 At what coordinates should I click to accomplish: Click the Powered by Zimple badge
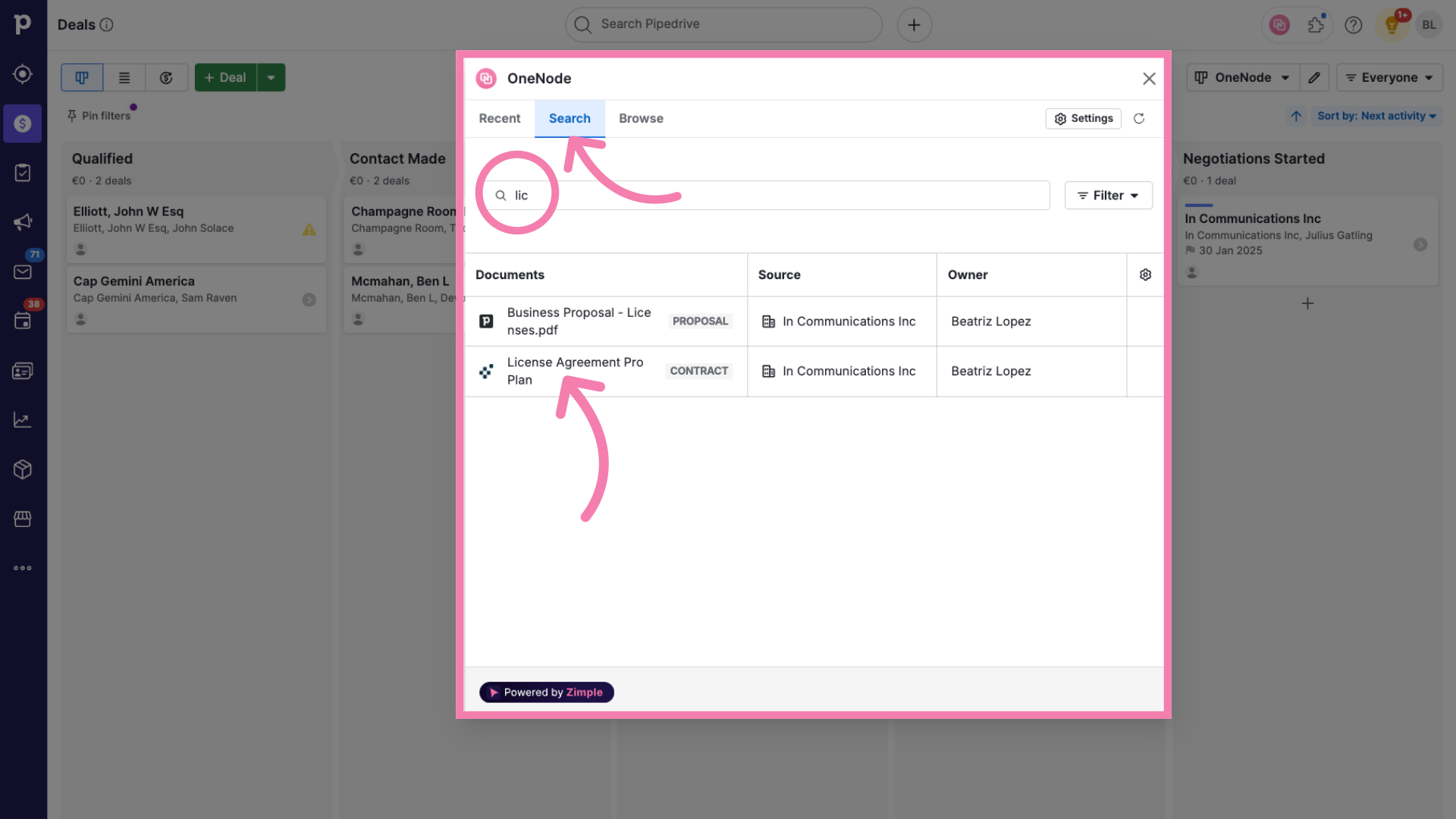(x=546, y=692)
